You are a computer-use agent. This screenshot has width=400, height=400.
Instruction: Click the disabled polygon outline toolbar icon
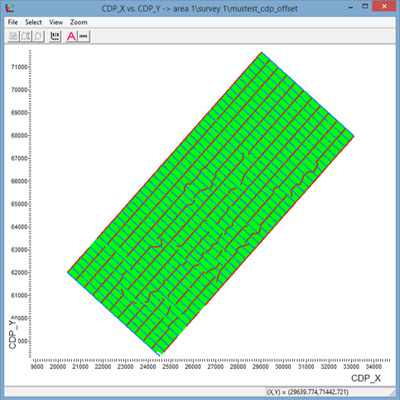pyautogui.click(x=38, y=36)
